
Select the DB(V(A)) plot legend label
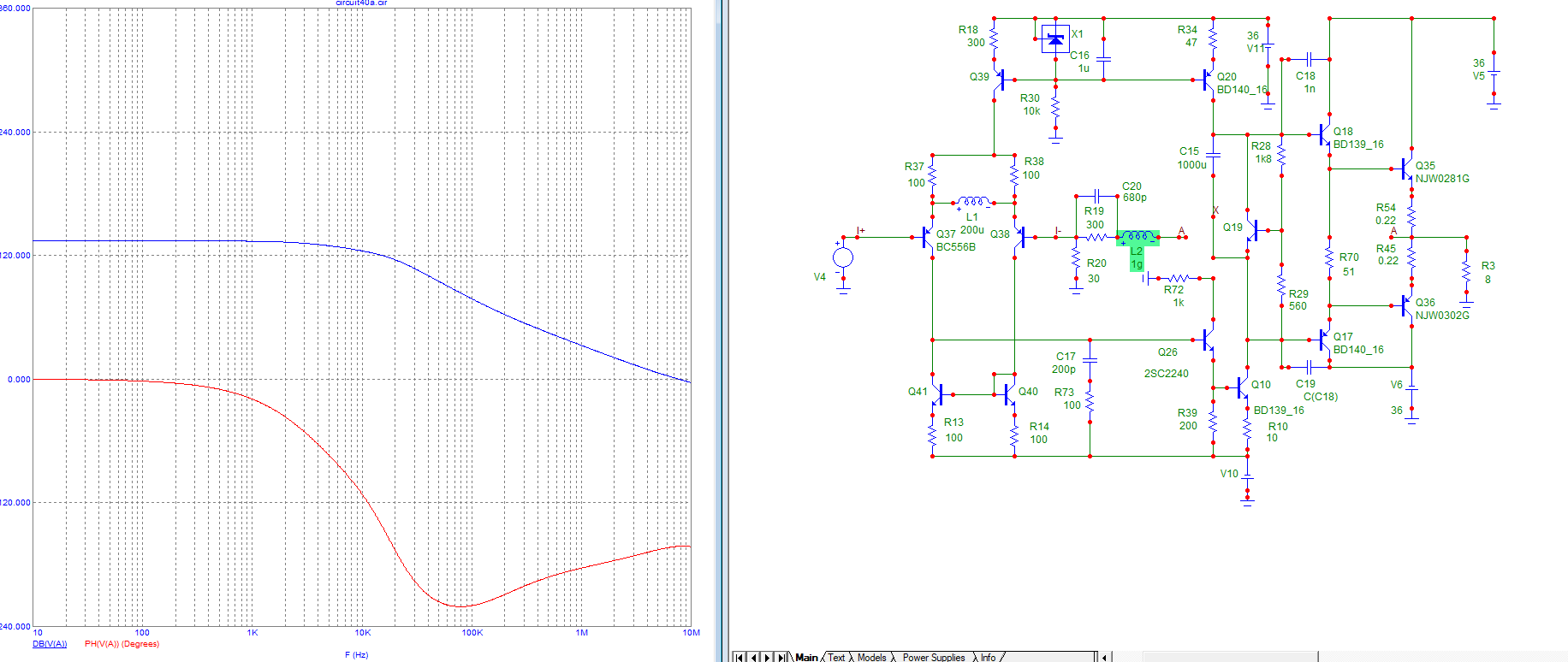50,644
